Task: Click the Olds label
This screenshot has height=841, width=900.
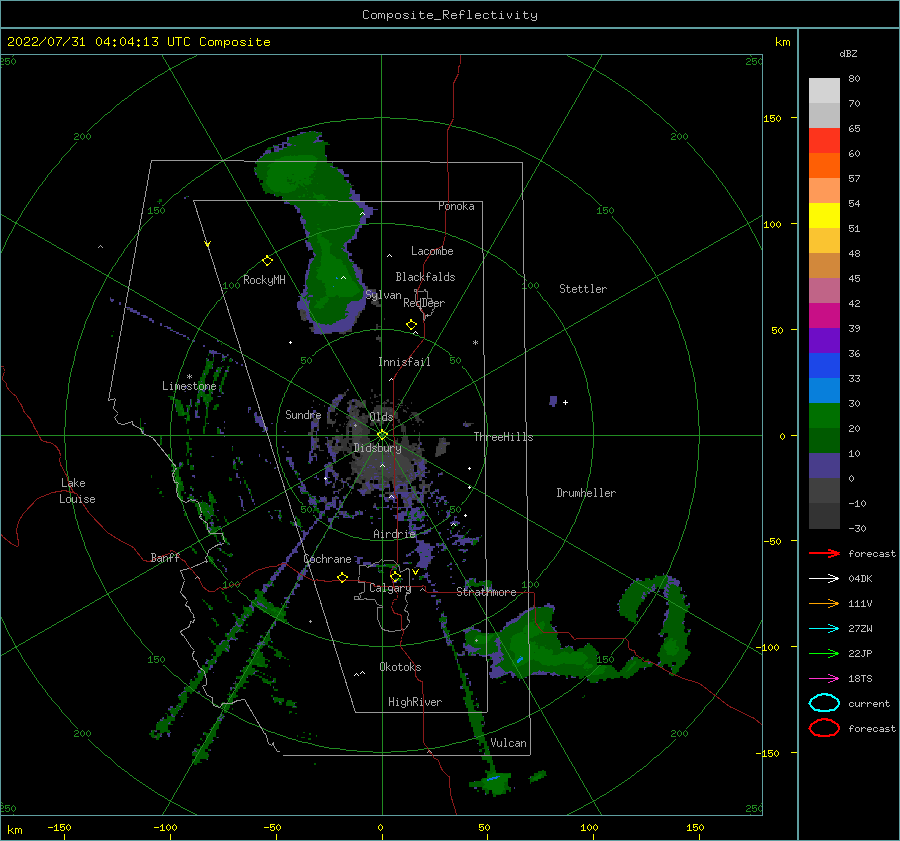Action: [x=381, y=417]
